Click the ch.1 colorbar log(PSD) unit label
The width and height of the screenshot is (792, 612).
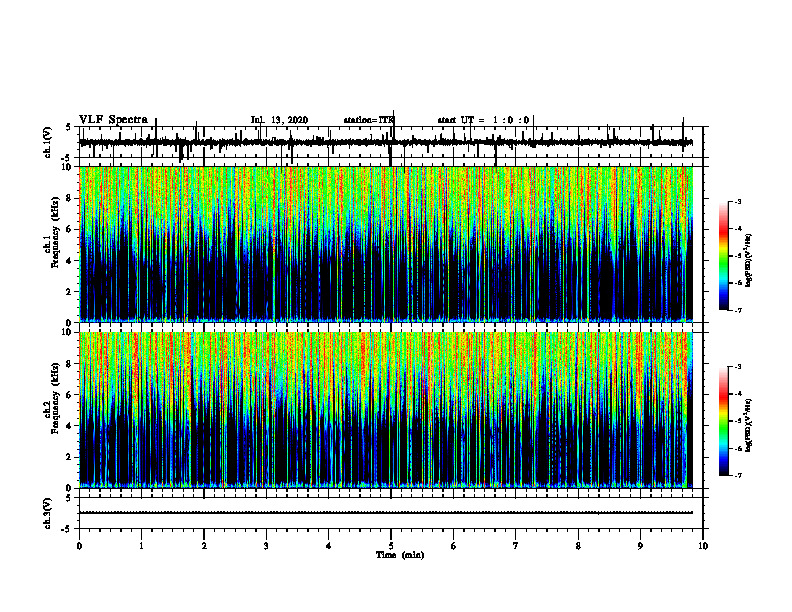tap(749, 260)
